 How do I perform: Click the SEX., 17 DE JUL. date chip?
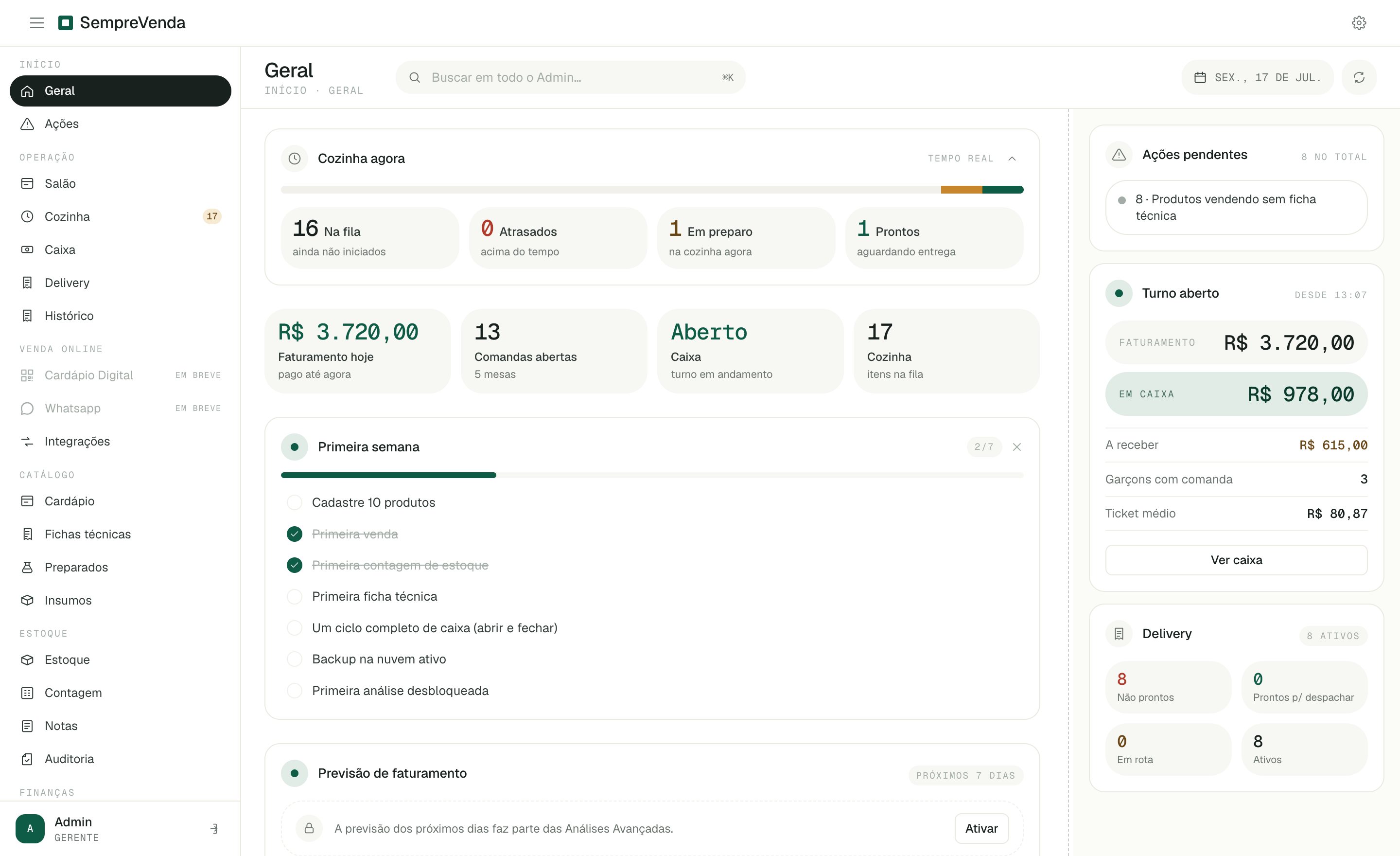[x=1258, y=77]
